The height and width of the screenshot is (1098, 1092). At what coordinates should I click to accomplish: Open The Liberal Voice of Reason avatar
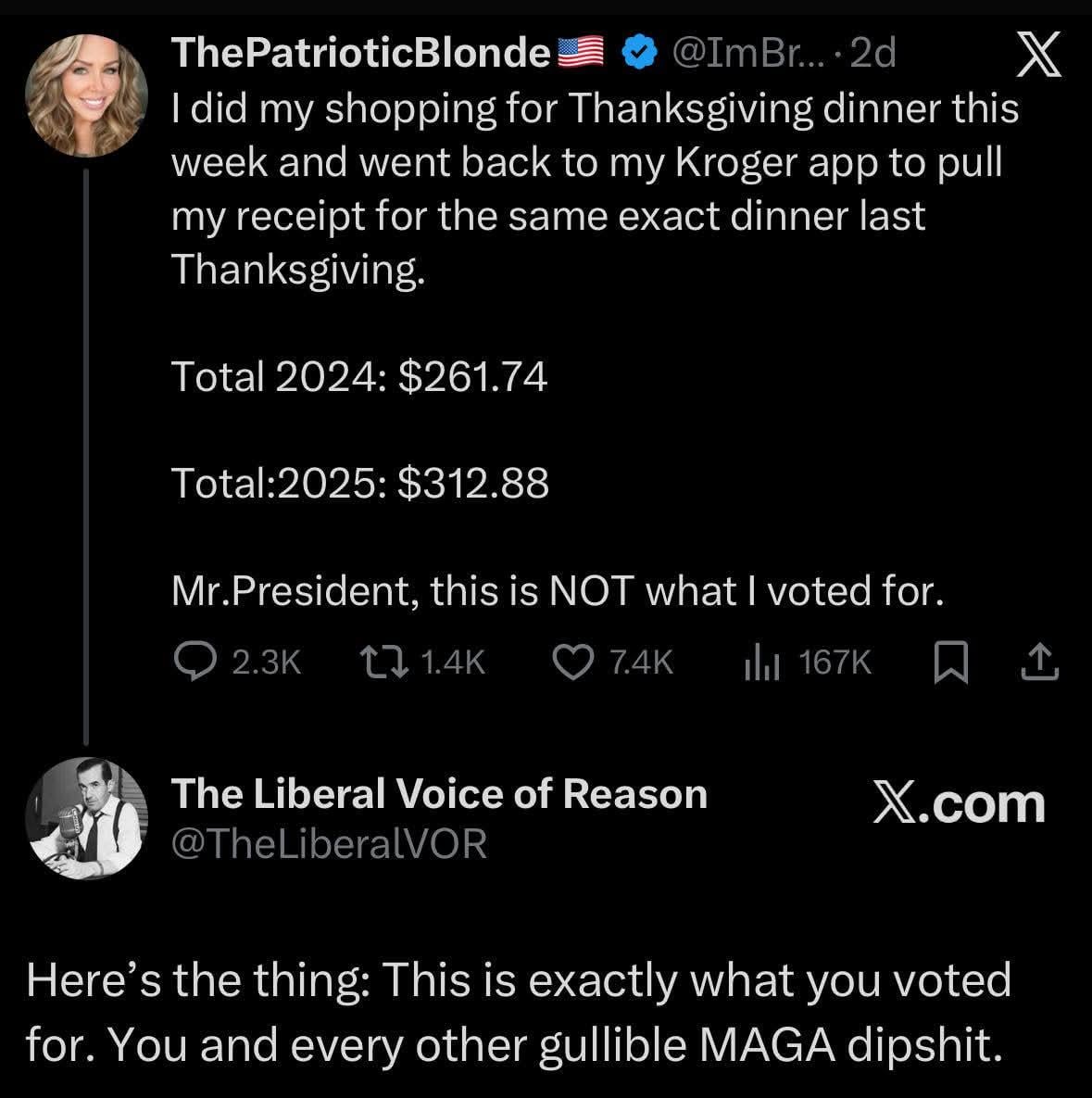pos(86,817)
